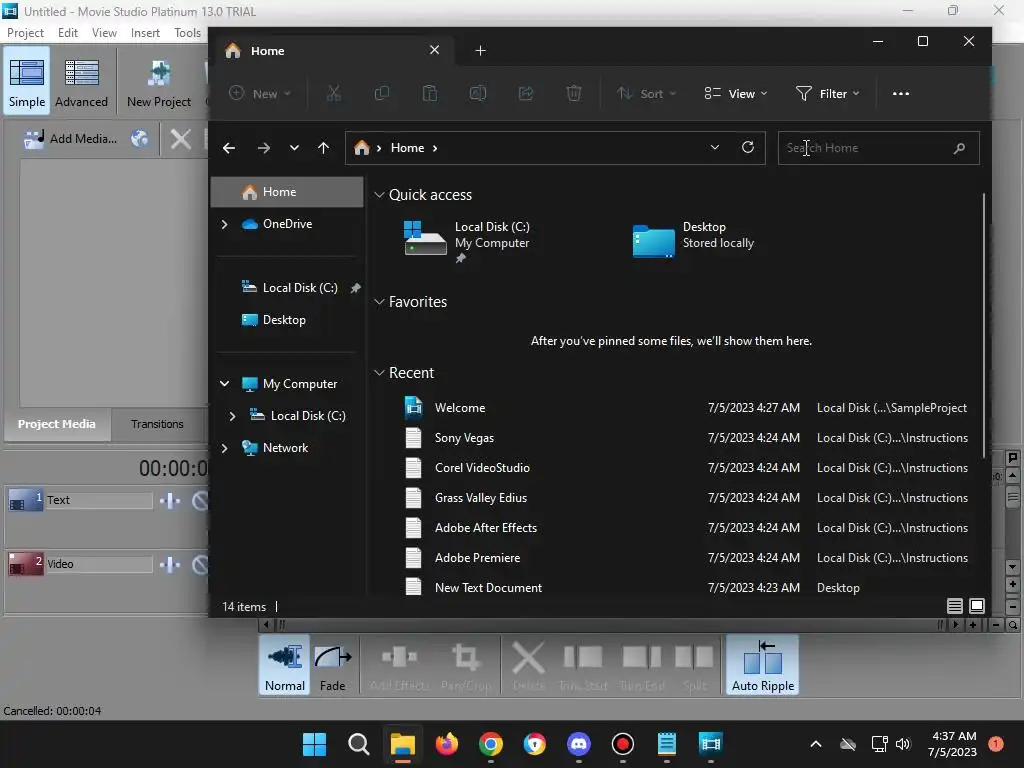Click the remove media X icon

[x=180, y=138]
